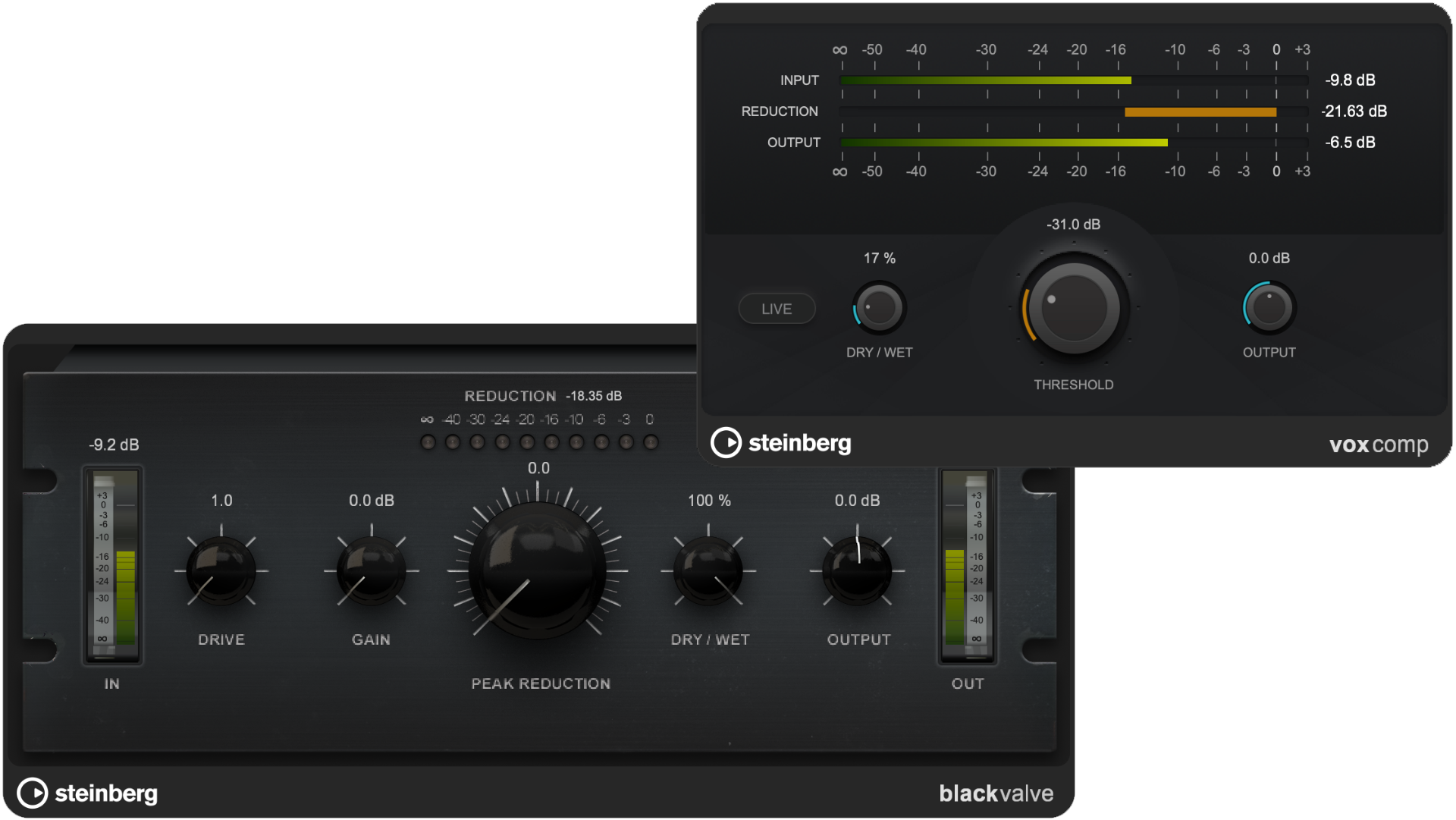1456x820 pixels.
Task: Click the Steinberg logo in VoxComp
Action: click(x=781, y=443)
